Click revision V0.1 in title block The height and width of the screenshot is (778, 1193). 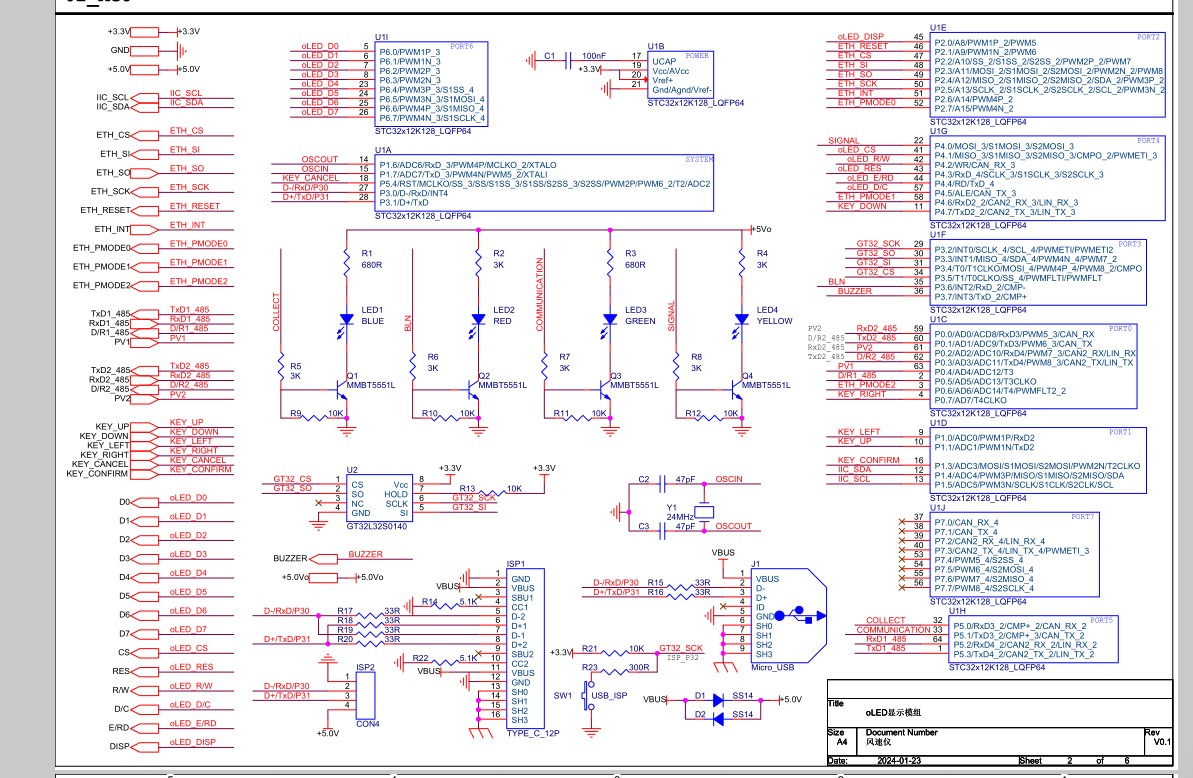(x=1162, y=741)
